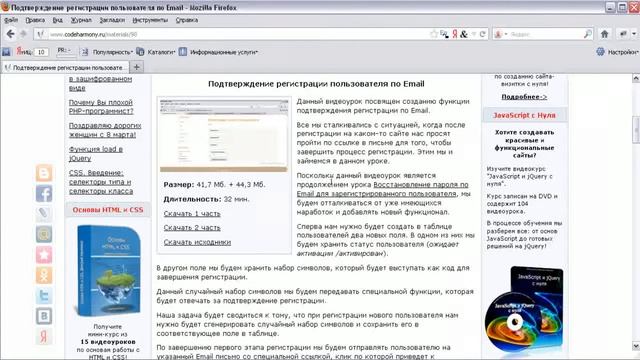Open the Правка menu
Viewport: 640px width, 360px height.
point(35,20)
